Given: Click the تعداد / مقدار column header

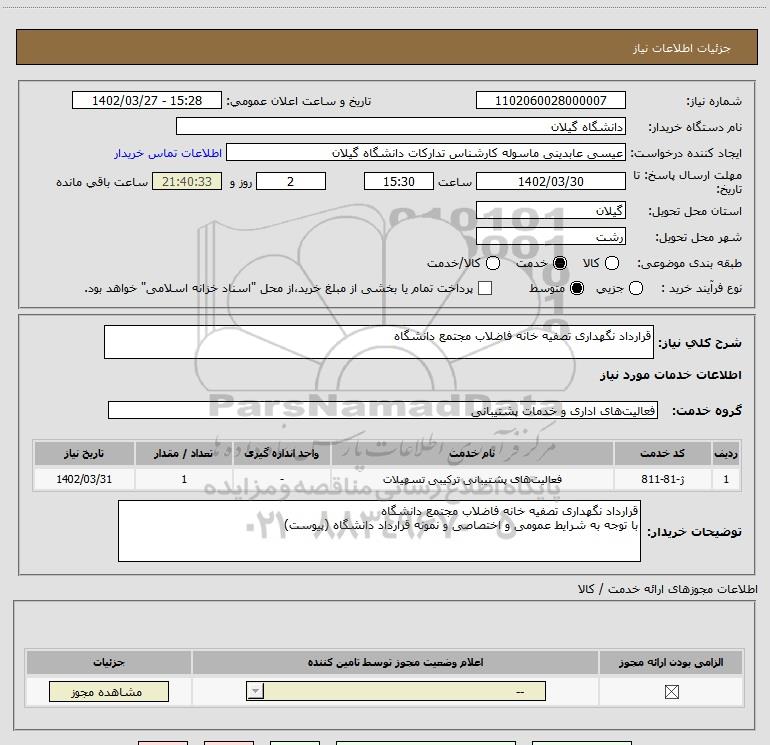Looking at the screenshot, I should click(x=184, y=453).
